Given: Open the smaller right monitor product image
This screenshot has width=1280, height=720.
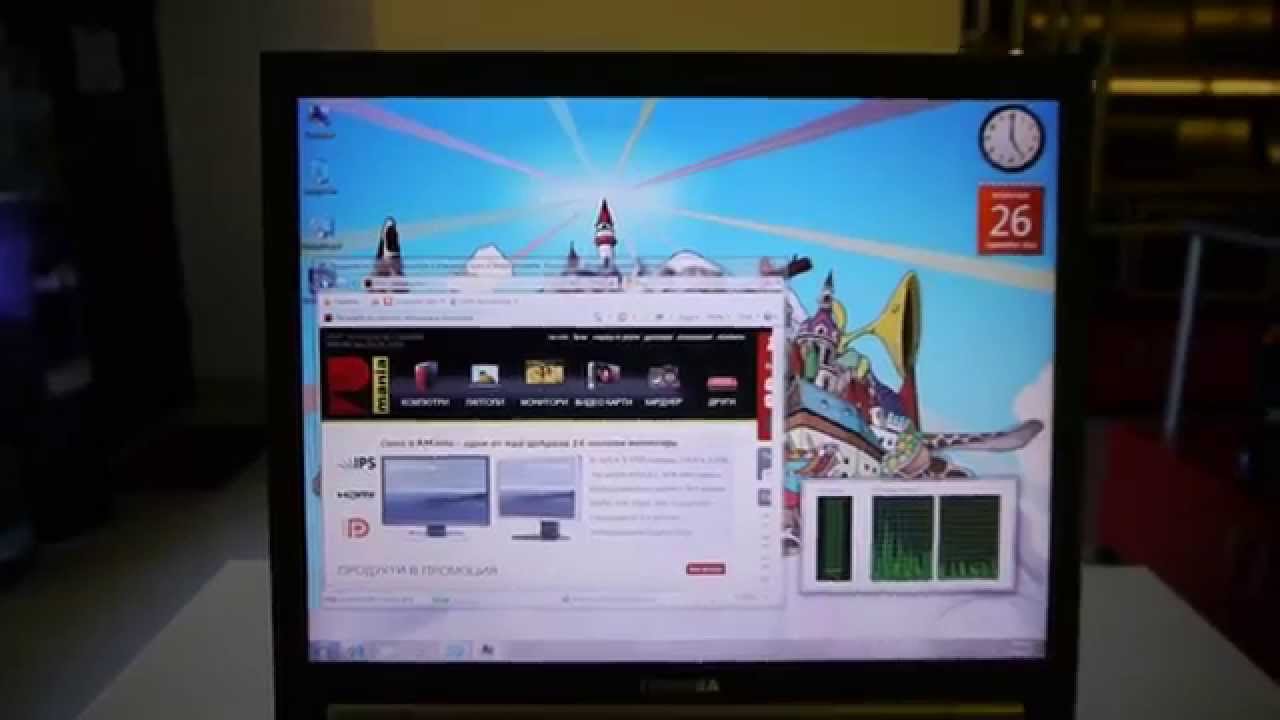Looking at the screenshot, I should [x=538, y=498].
